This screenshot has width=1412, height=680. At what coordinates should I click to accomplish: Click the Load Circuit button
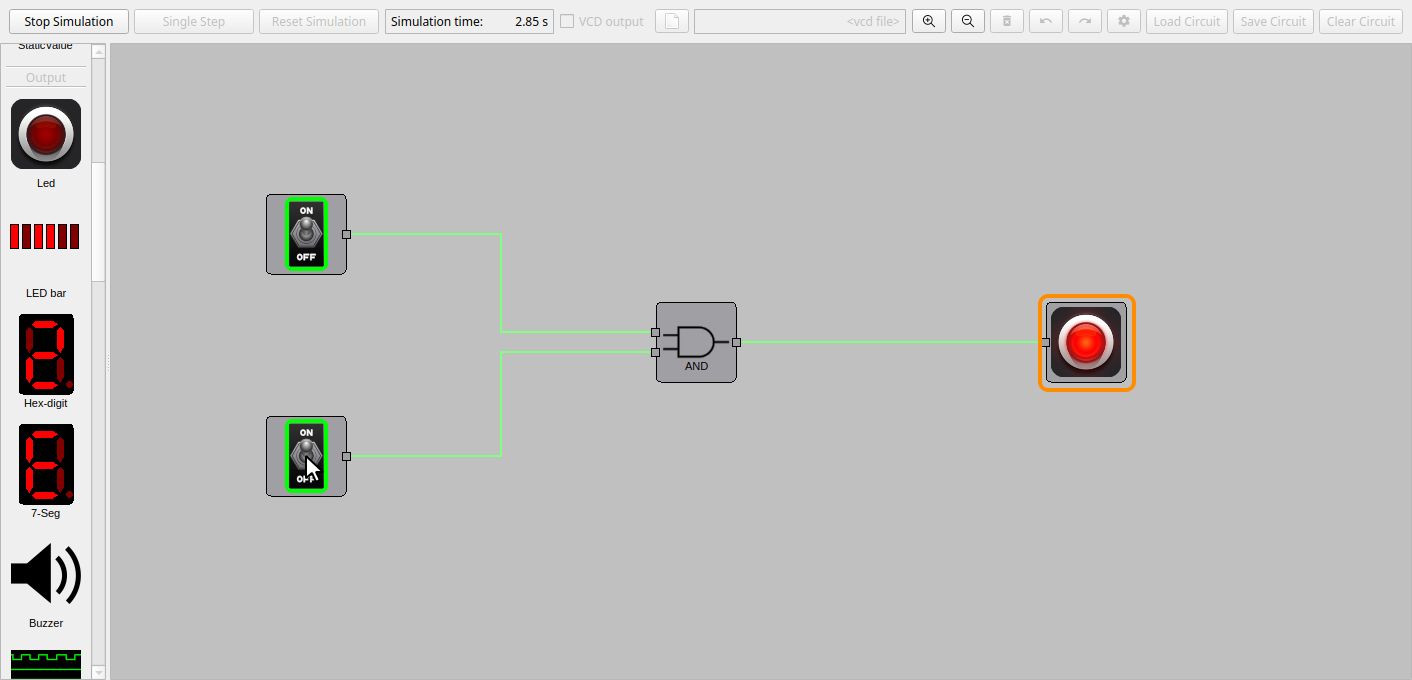1187,22
